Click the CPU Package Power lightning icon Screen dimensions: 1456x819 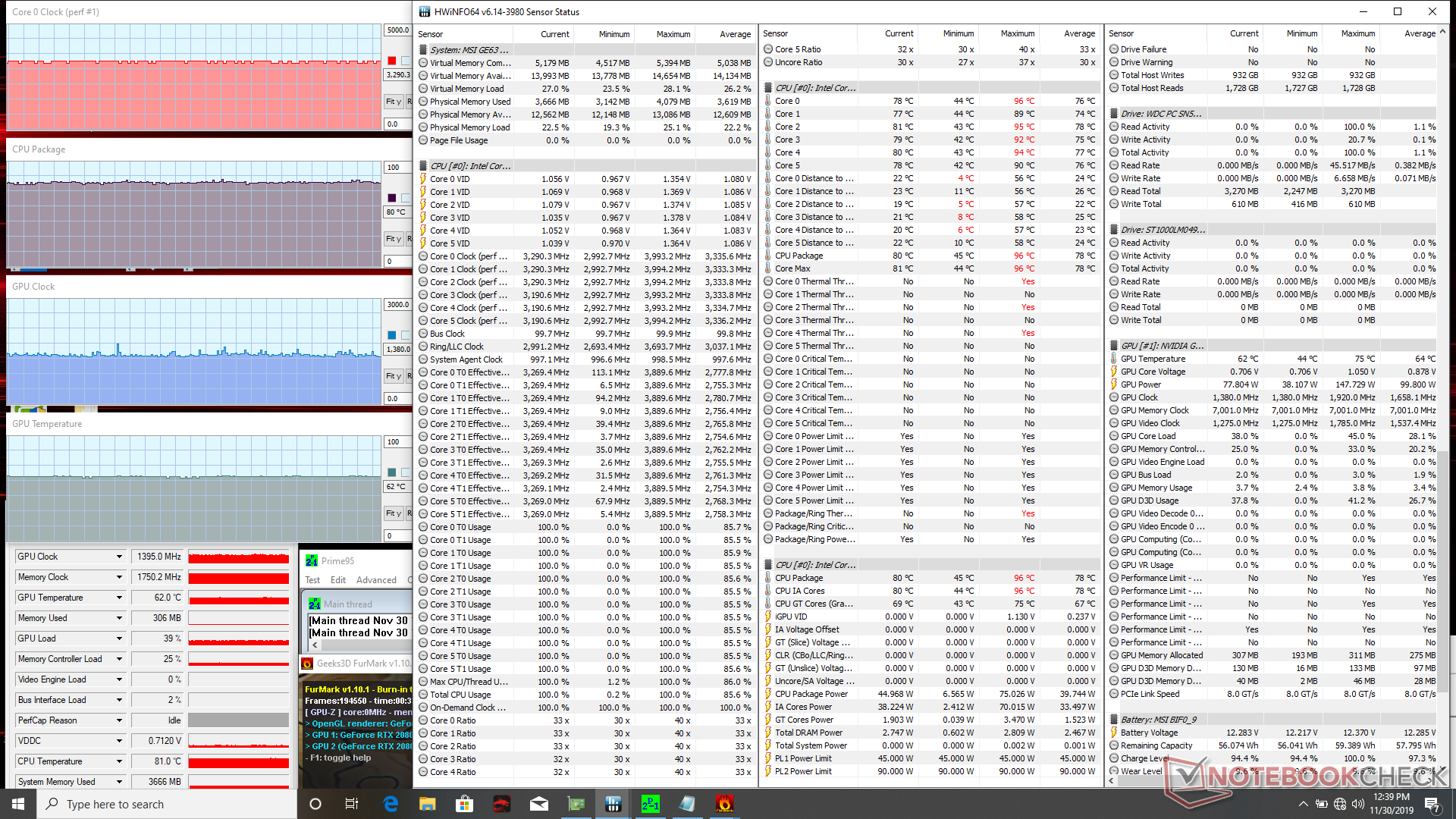(768, 694)
